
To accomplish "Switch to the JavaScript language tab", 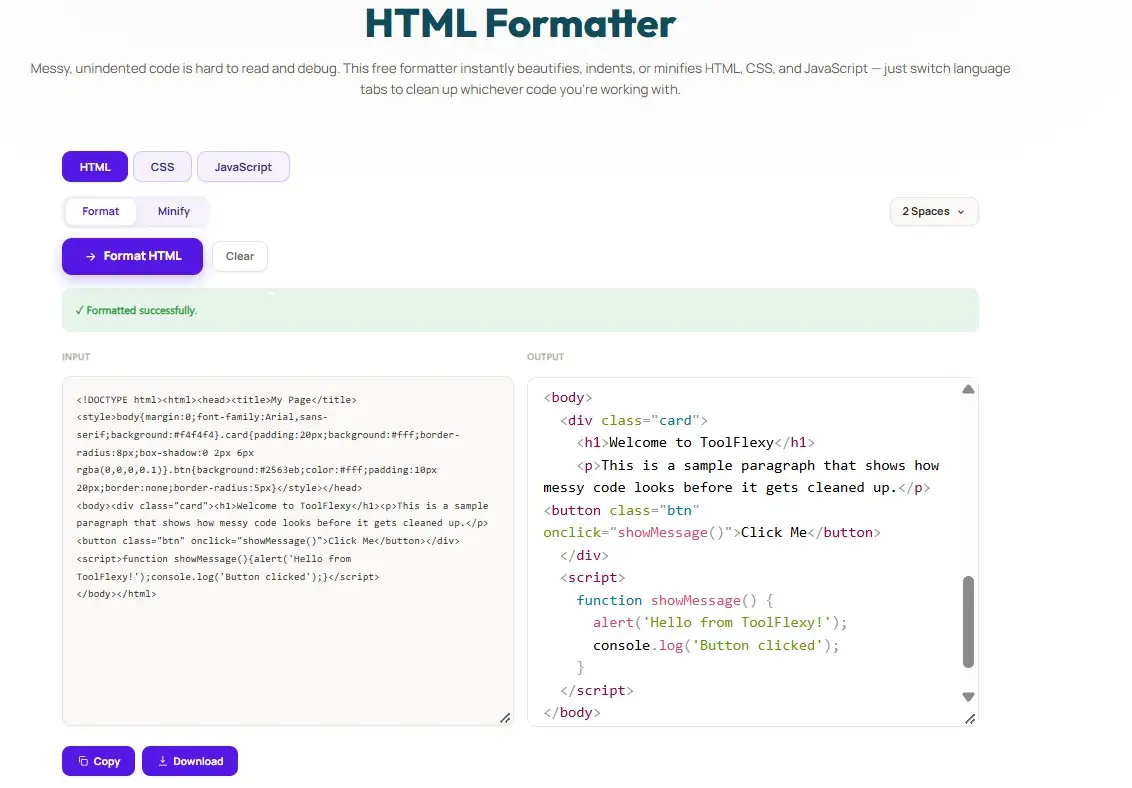I will (x=243, y=167).
